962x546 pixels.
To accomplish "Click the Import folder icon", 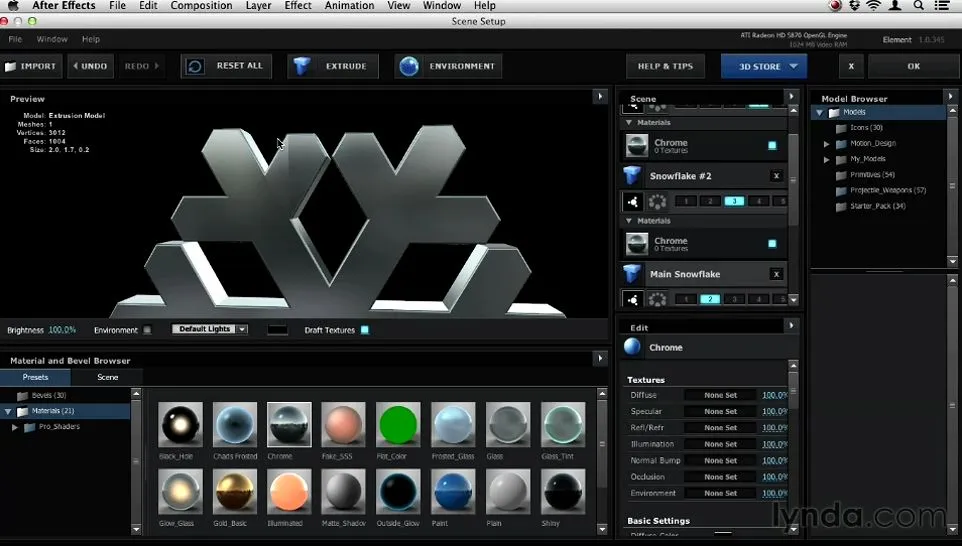I will coord(10,66).
